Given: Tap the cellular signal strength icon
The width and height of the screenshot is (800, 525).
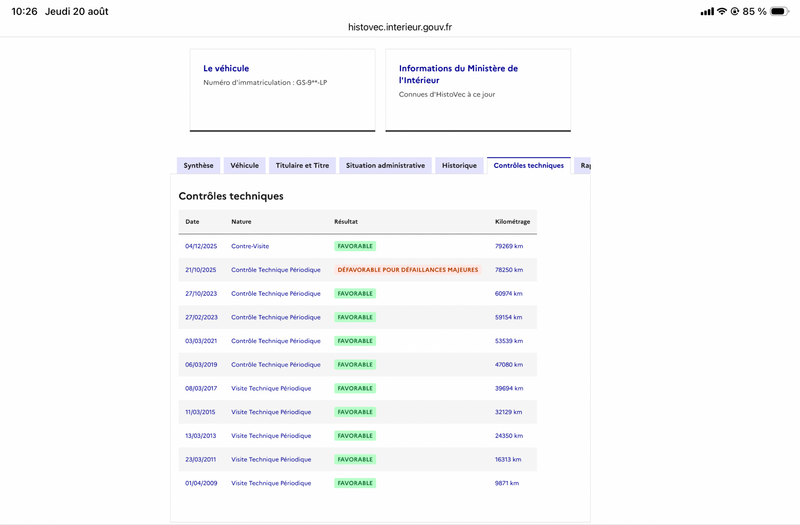Looking at the screenshot, I should click(x=707, y=11).
